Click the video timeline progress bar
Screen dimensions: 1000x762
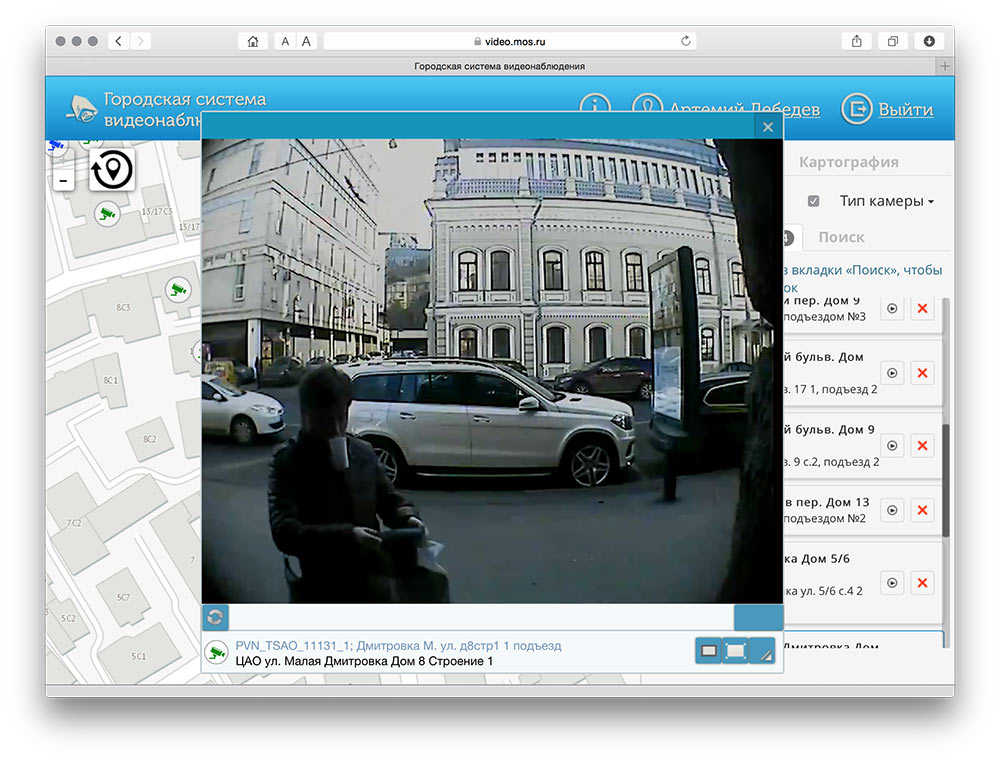point(482,617)
